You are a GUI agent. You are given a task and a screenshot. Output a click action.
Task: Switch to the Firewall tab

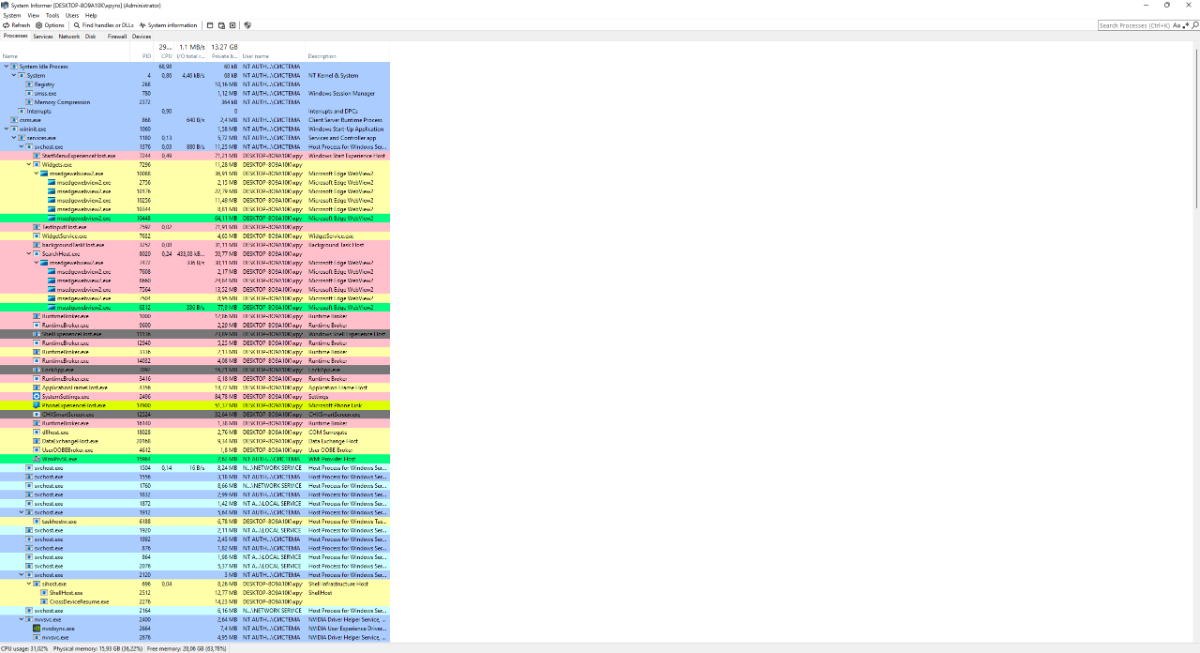point(117,36)
